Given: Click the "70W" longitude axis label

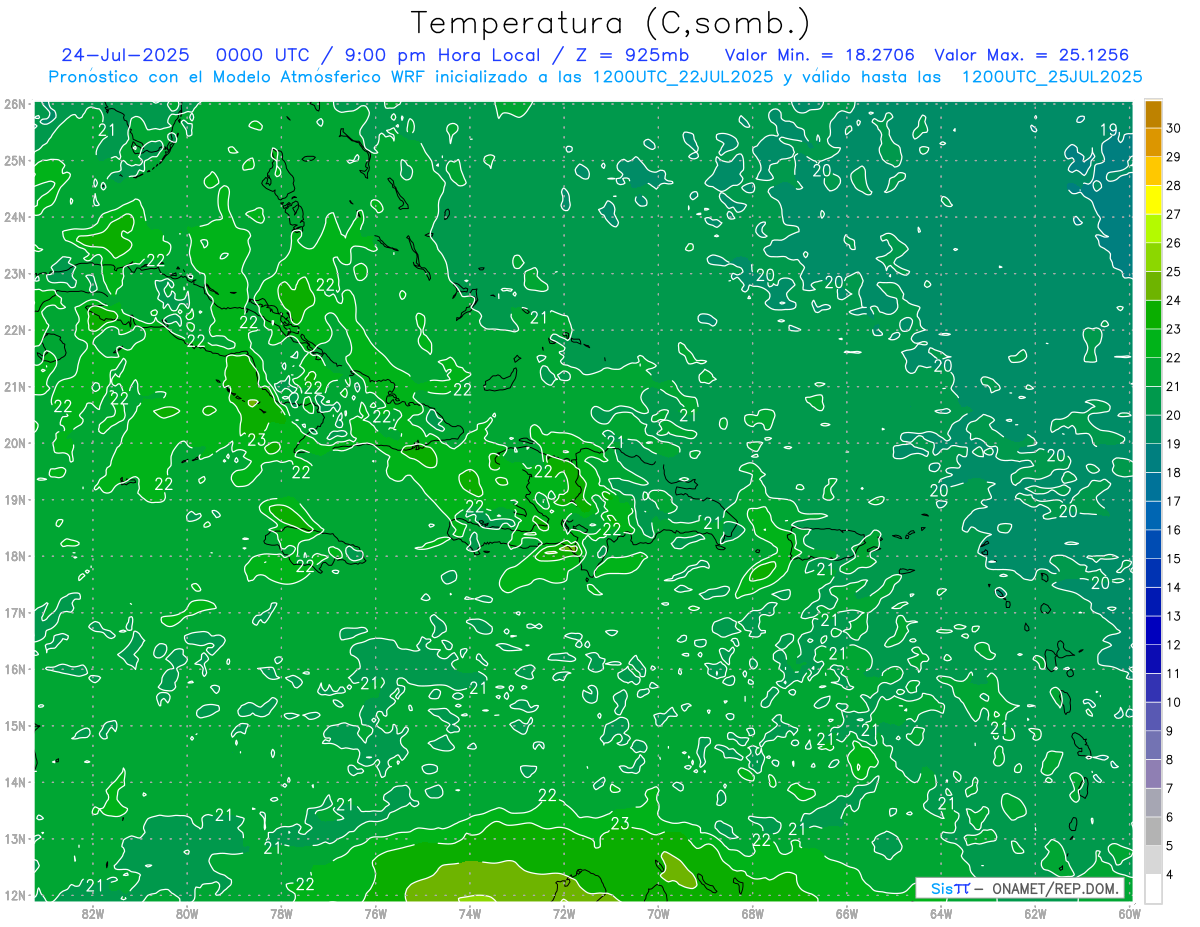Looking at the screenshot, I should click(x=658, y=913).
